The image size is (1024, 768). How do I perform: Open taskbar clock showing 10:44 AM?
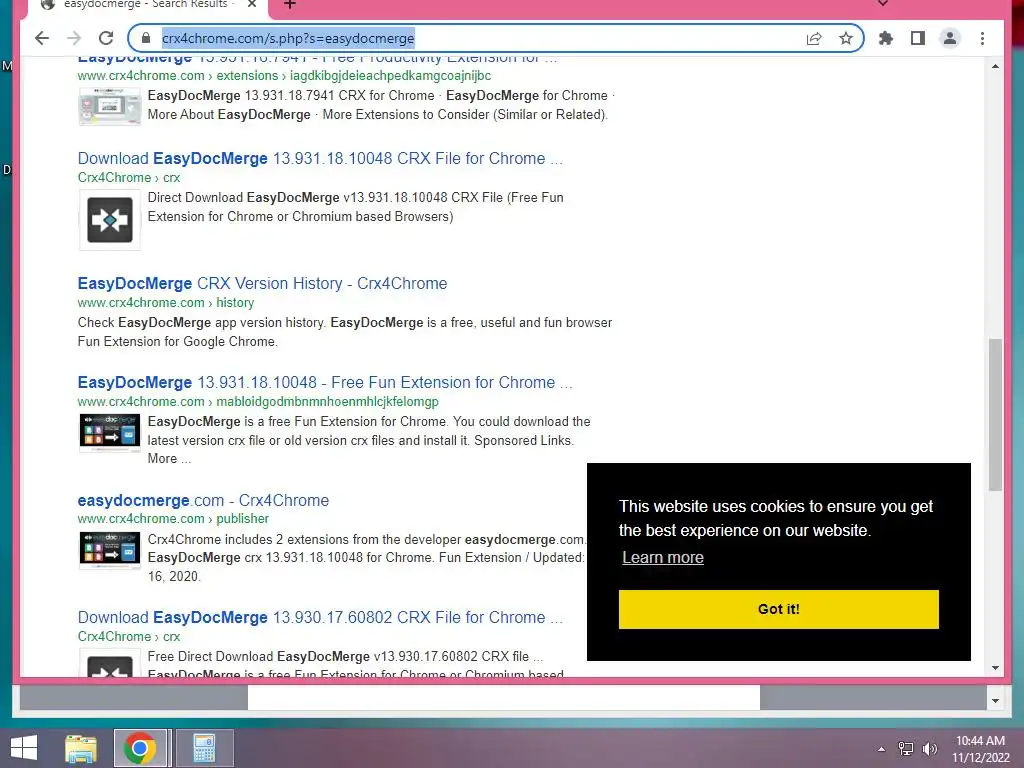coord(981,749)
